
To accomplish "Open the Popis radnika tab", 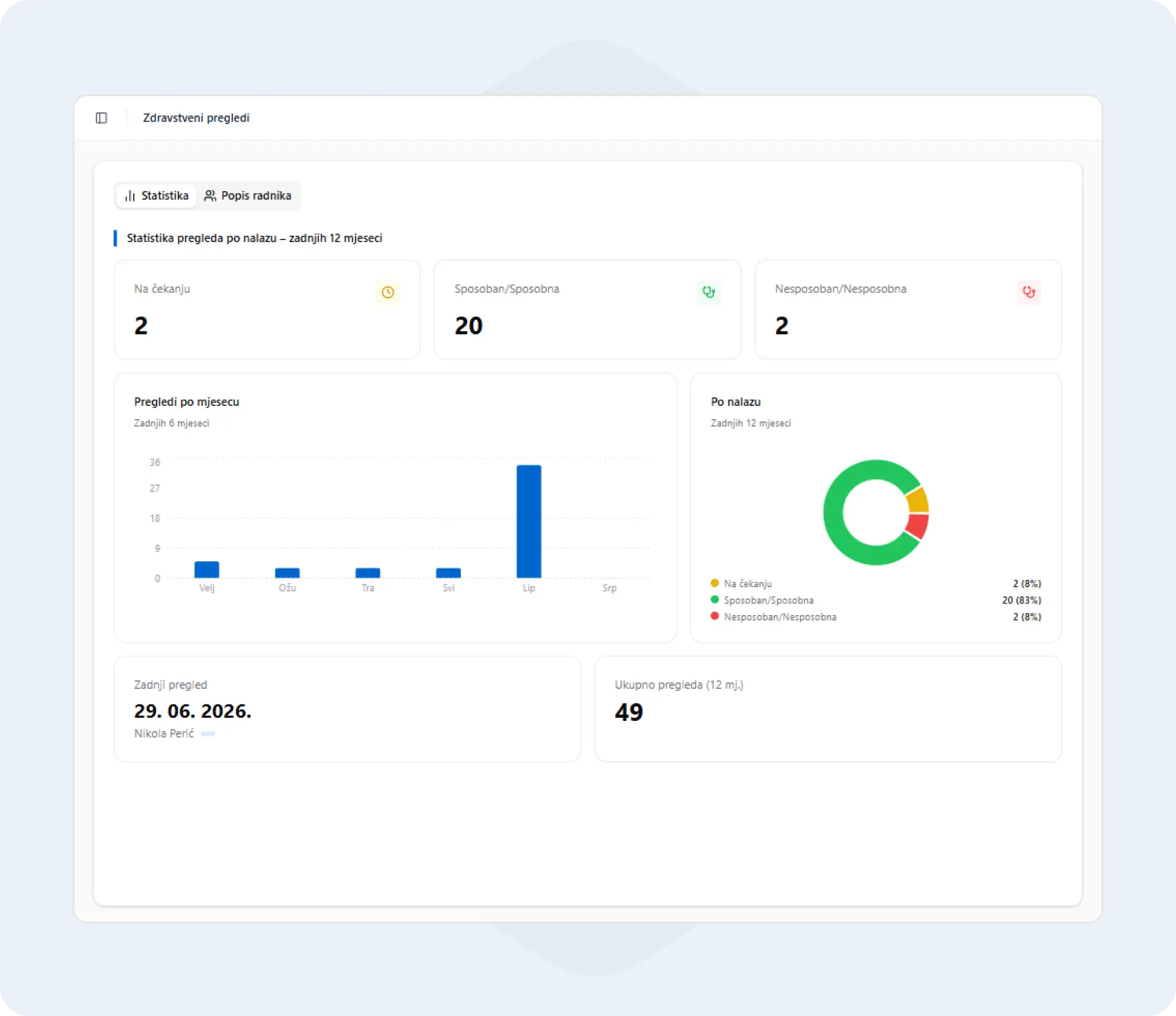I will tap(248, 196).
